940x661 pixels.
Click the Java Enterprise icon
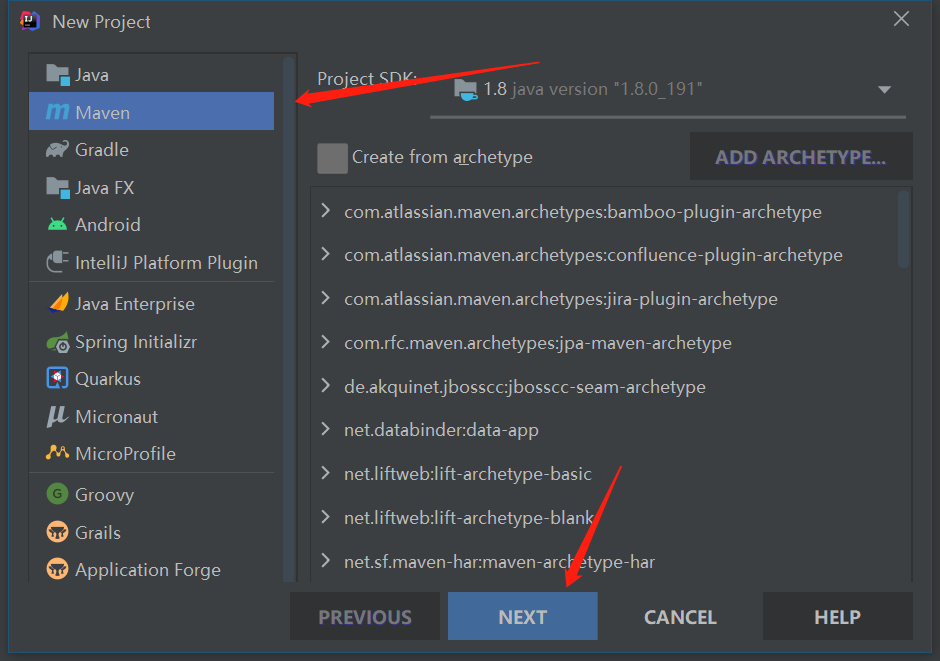58,303
